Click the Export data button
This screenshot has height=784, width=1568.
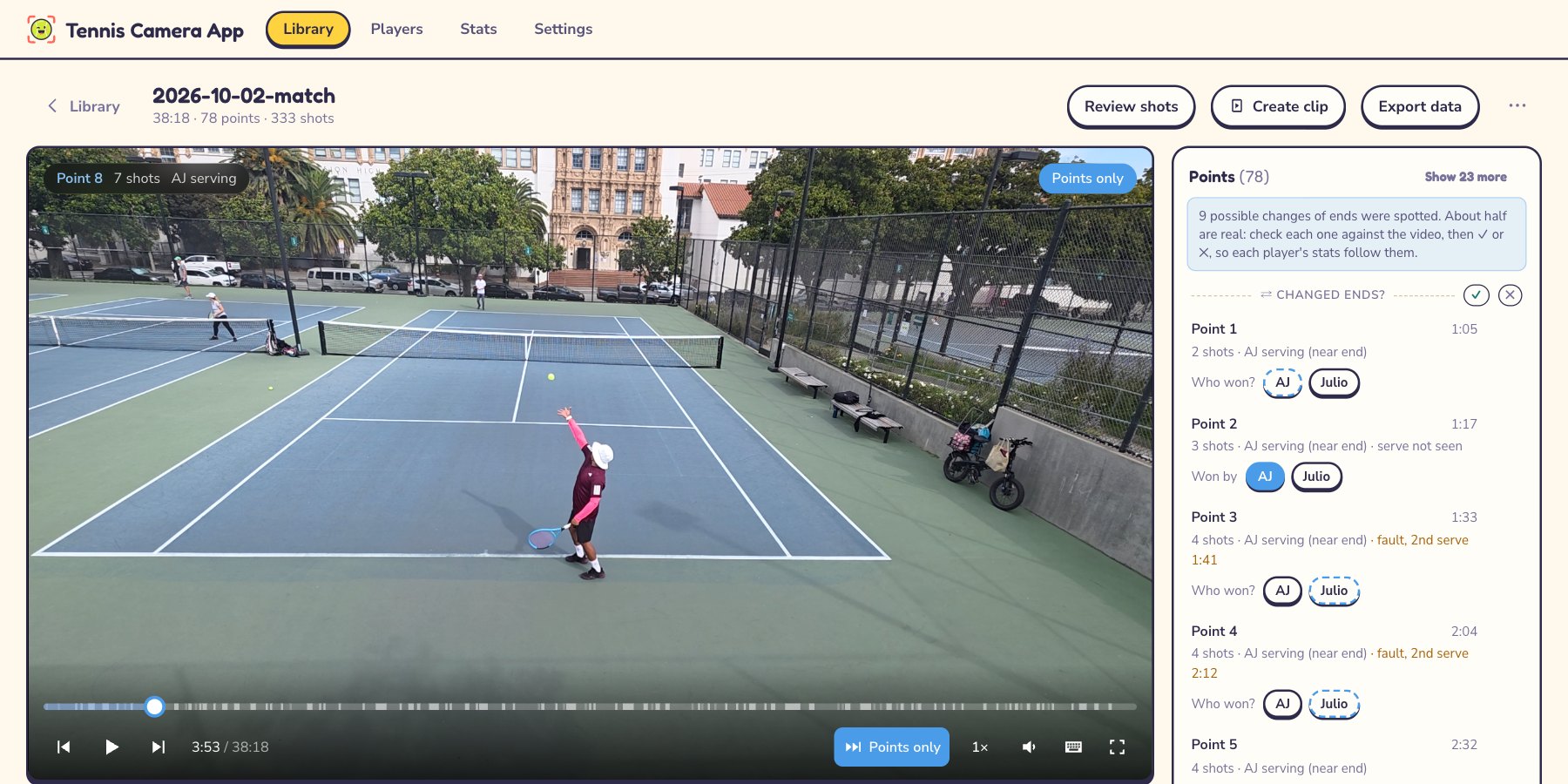coord(1420,106)
